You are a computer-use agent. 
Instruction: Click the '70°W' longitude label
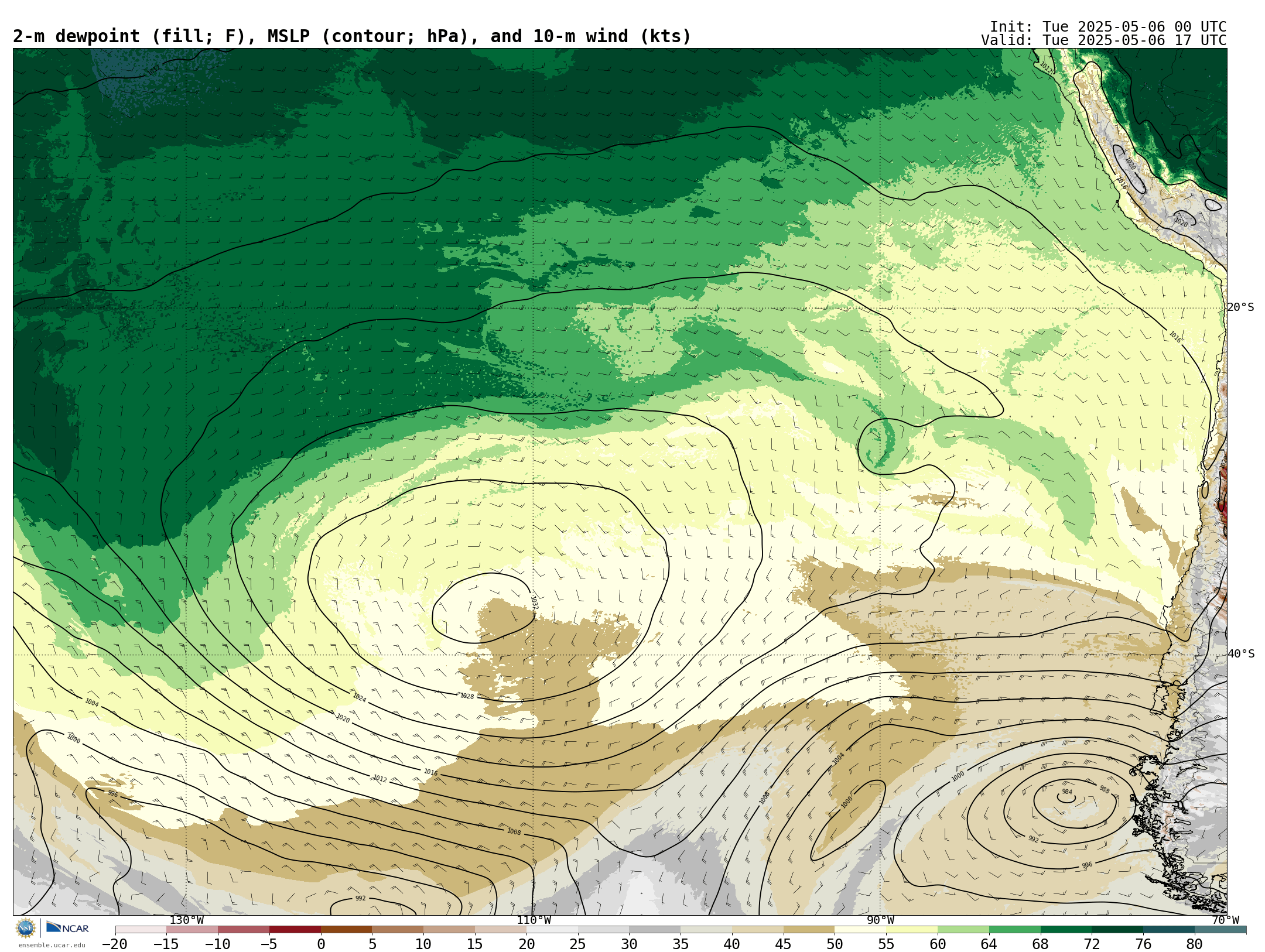[x=1225, y=920]
